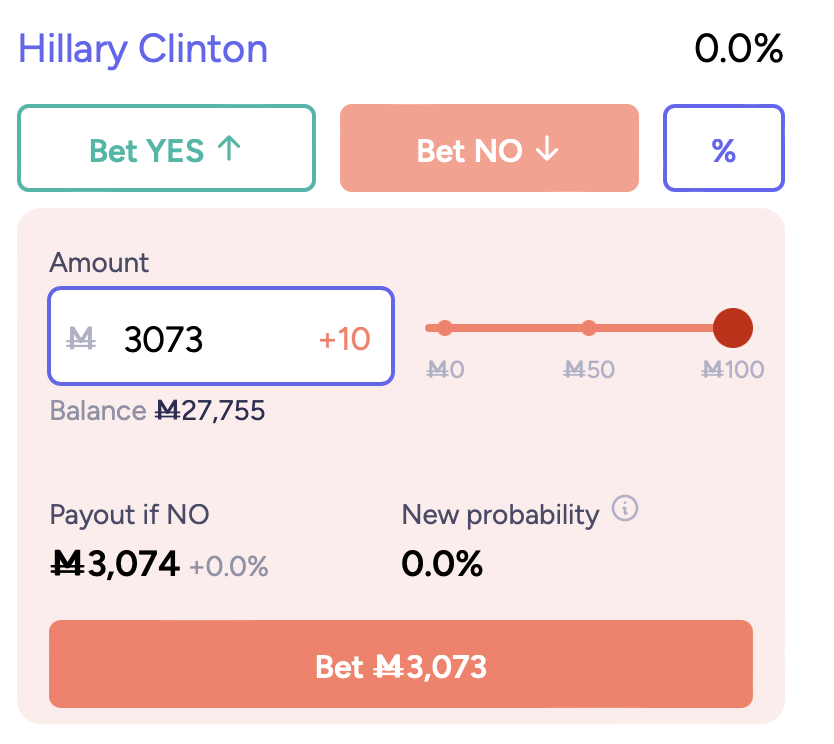Select Bet NO option
The height and width of the screenshot is (744, 834).
click(x=489, y=148)
